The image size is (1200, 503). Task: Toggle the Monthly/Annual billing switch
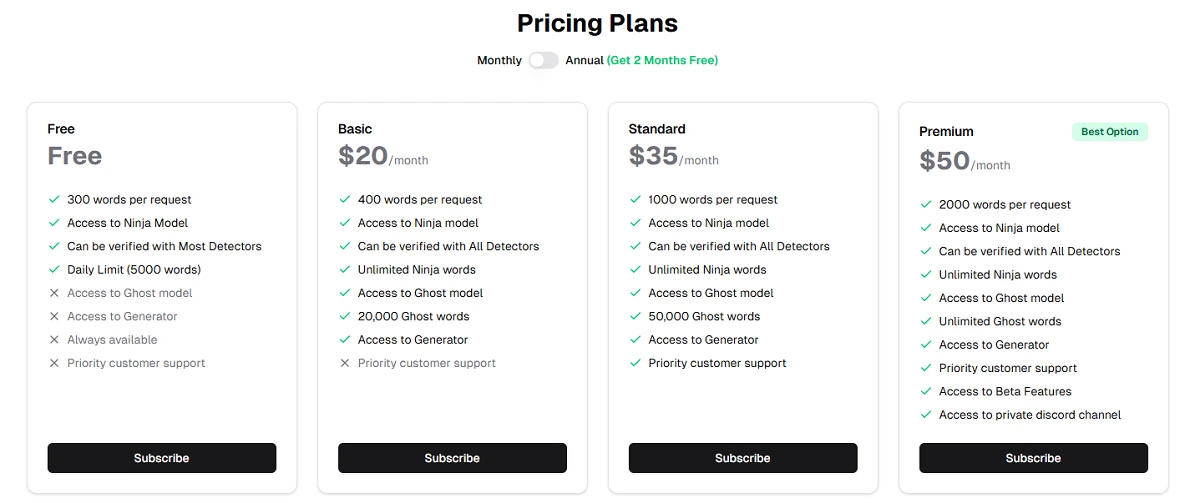pos(543,60)
